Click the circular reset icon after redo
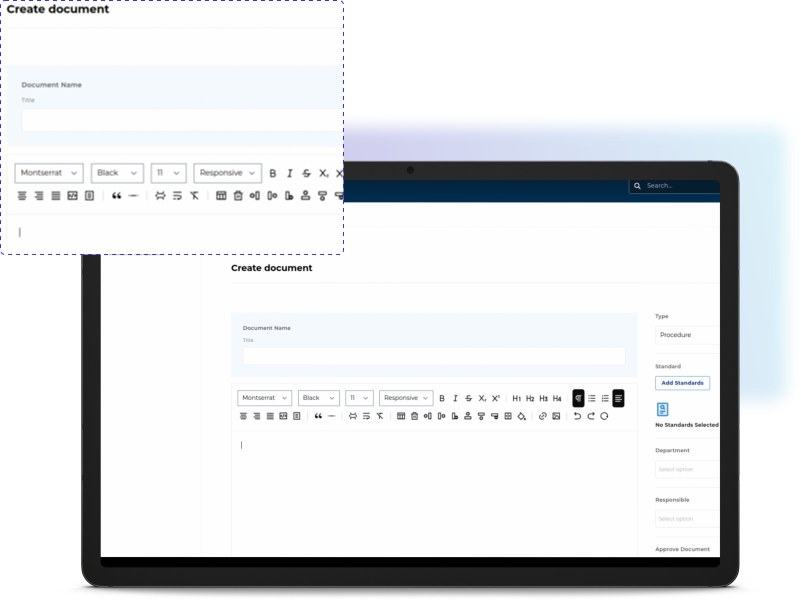Image resolution: width=801 pixels, height=601 pixels. (604, 416)
